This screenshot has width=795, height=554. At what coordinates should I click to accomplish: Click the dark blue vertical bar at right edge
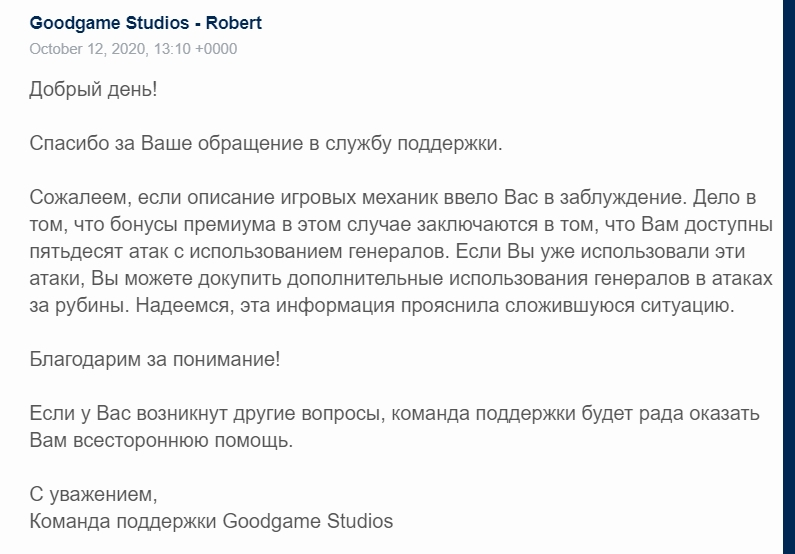coord(789,277)
